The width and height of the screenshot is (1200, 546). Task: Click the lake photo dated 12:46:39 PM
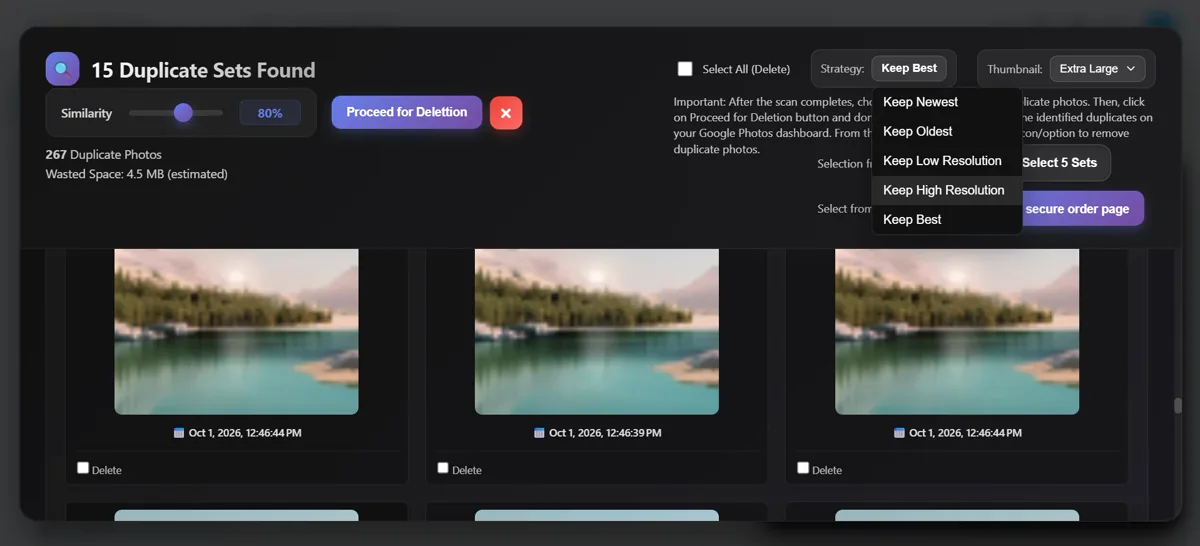(597, 331)
